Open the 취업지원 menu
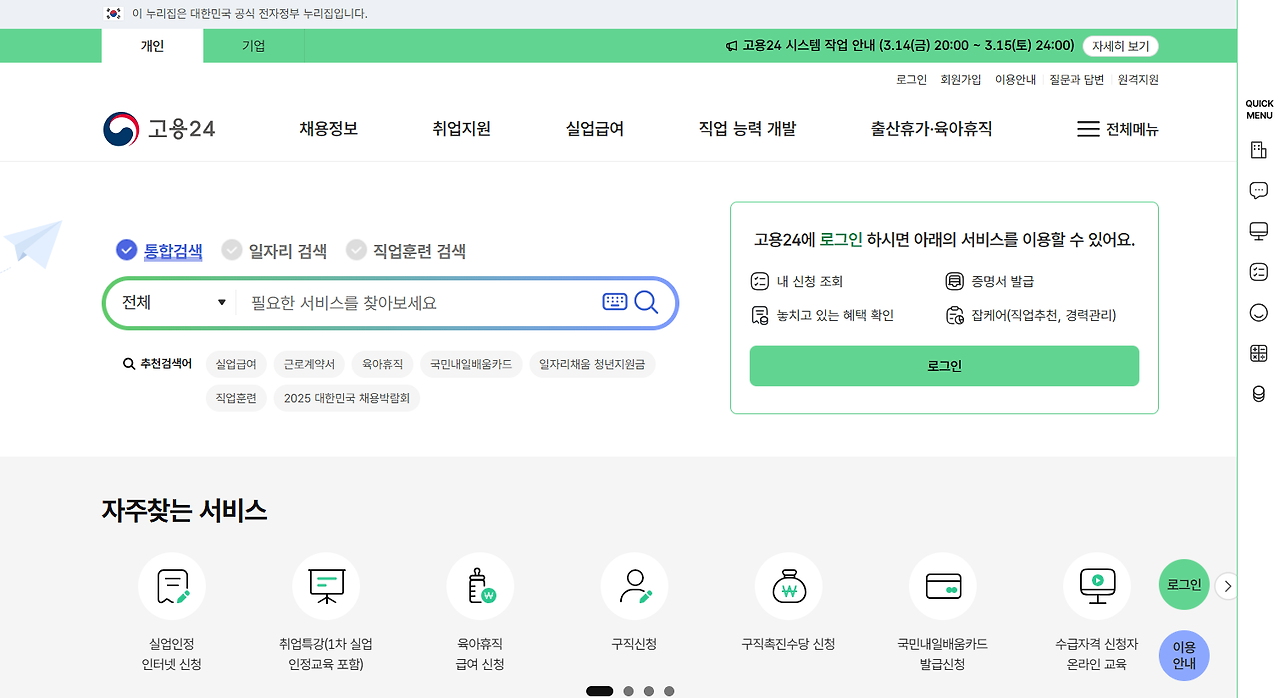Image resolution: width=1280 pixels, height=698 pixels. pos(461,129)
